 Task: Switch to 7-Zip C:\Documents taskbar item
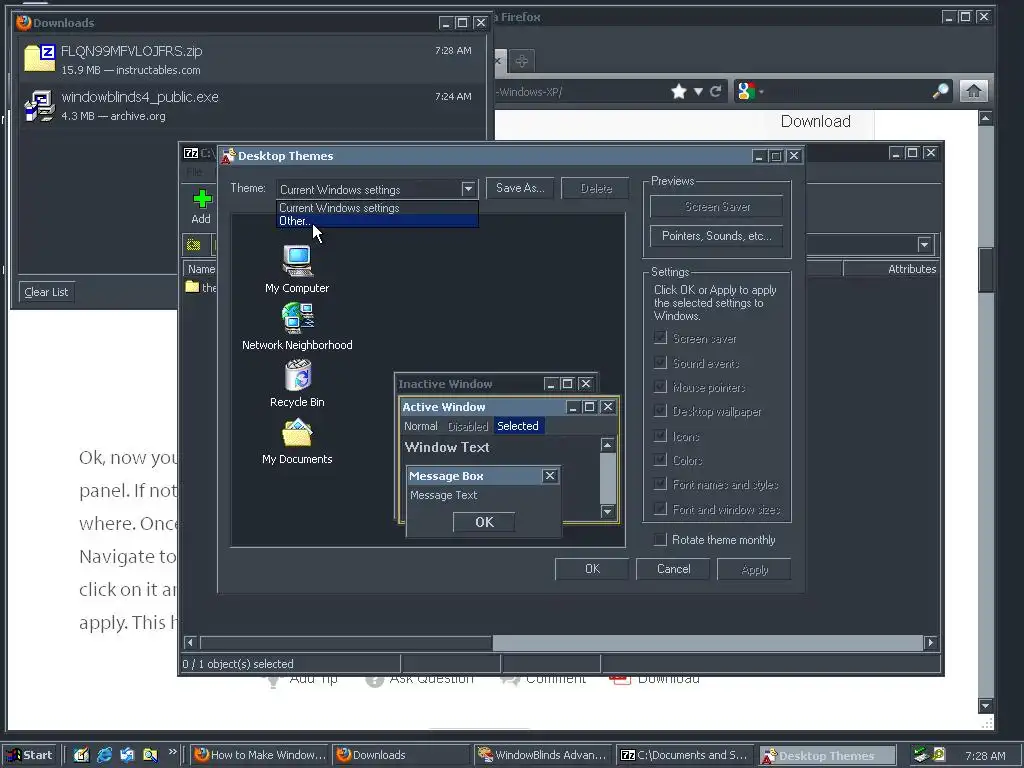point(684,755)
